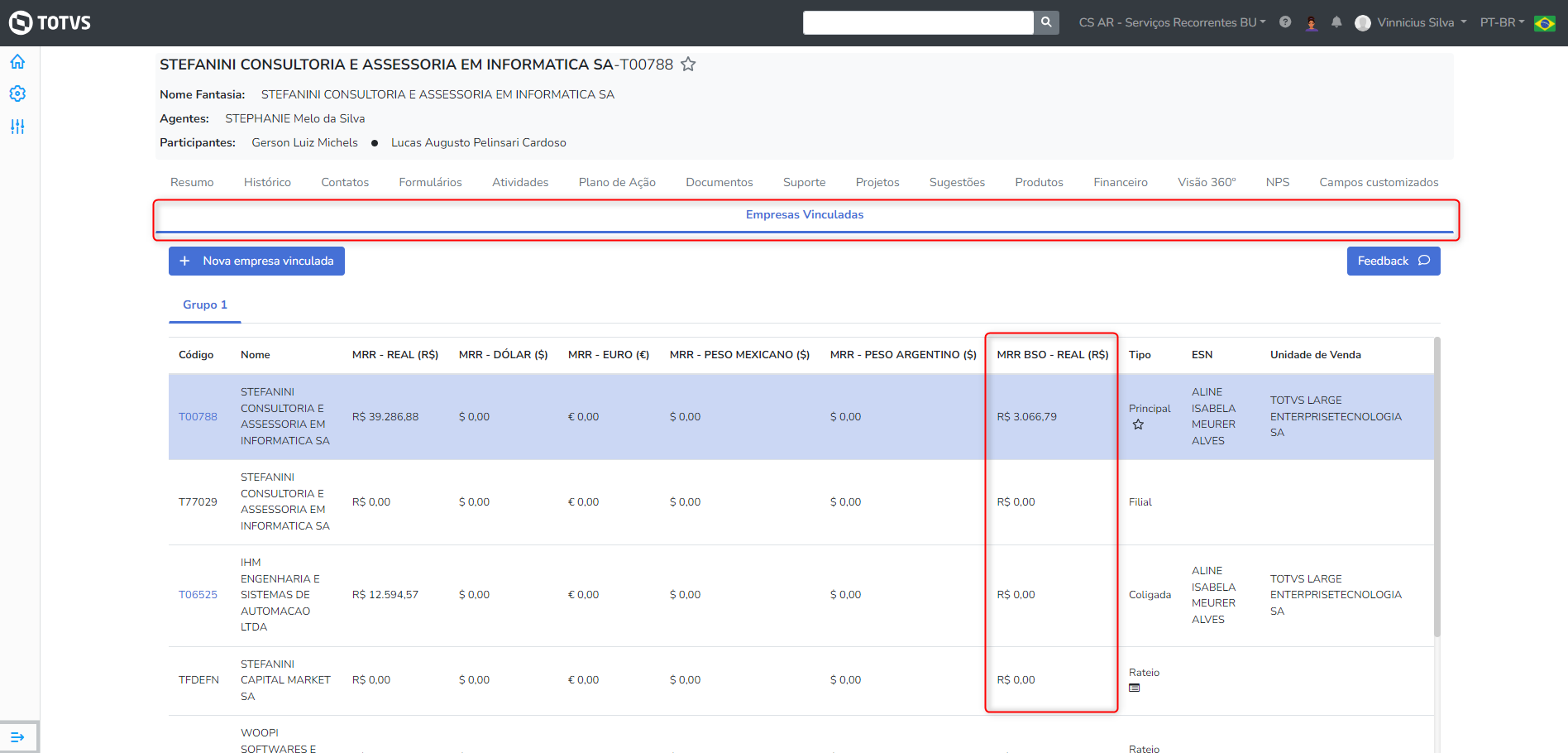1568x753 pixels.
Task: Open the notifications bell
Action: [x=1336, y=22]
